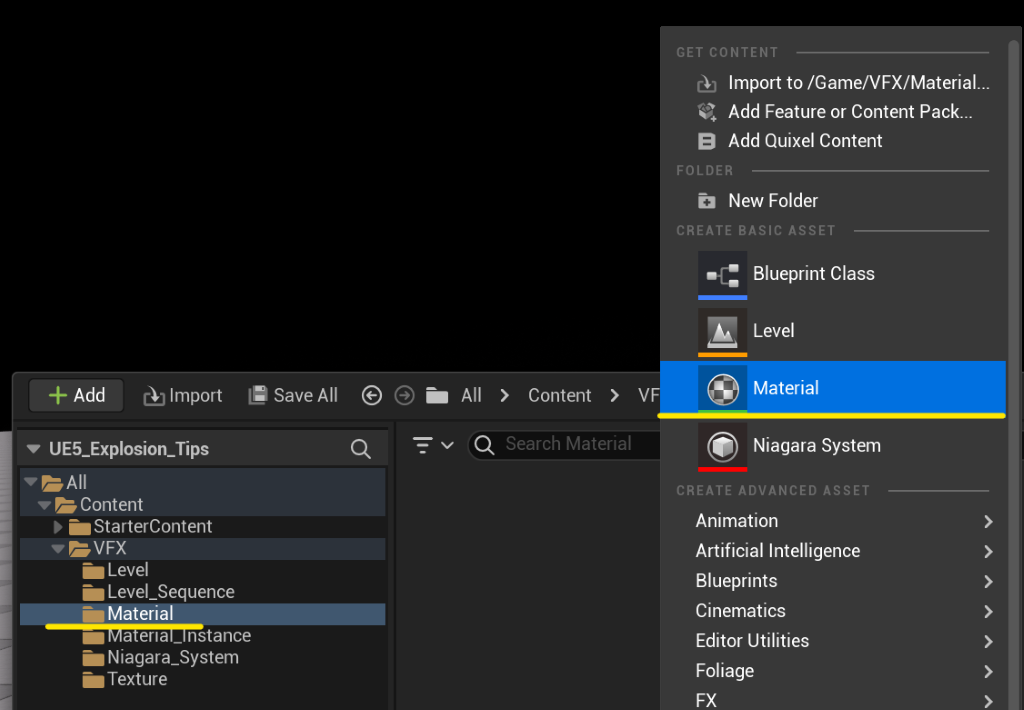The image size is (1024, 710).
Task: Create a new Level asset
Action: [833, 331]
